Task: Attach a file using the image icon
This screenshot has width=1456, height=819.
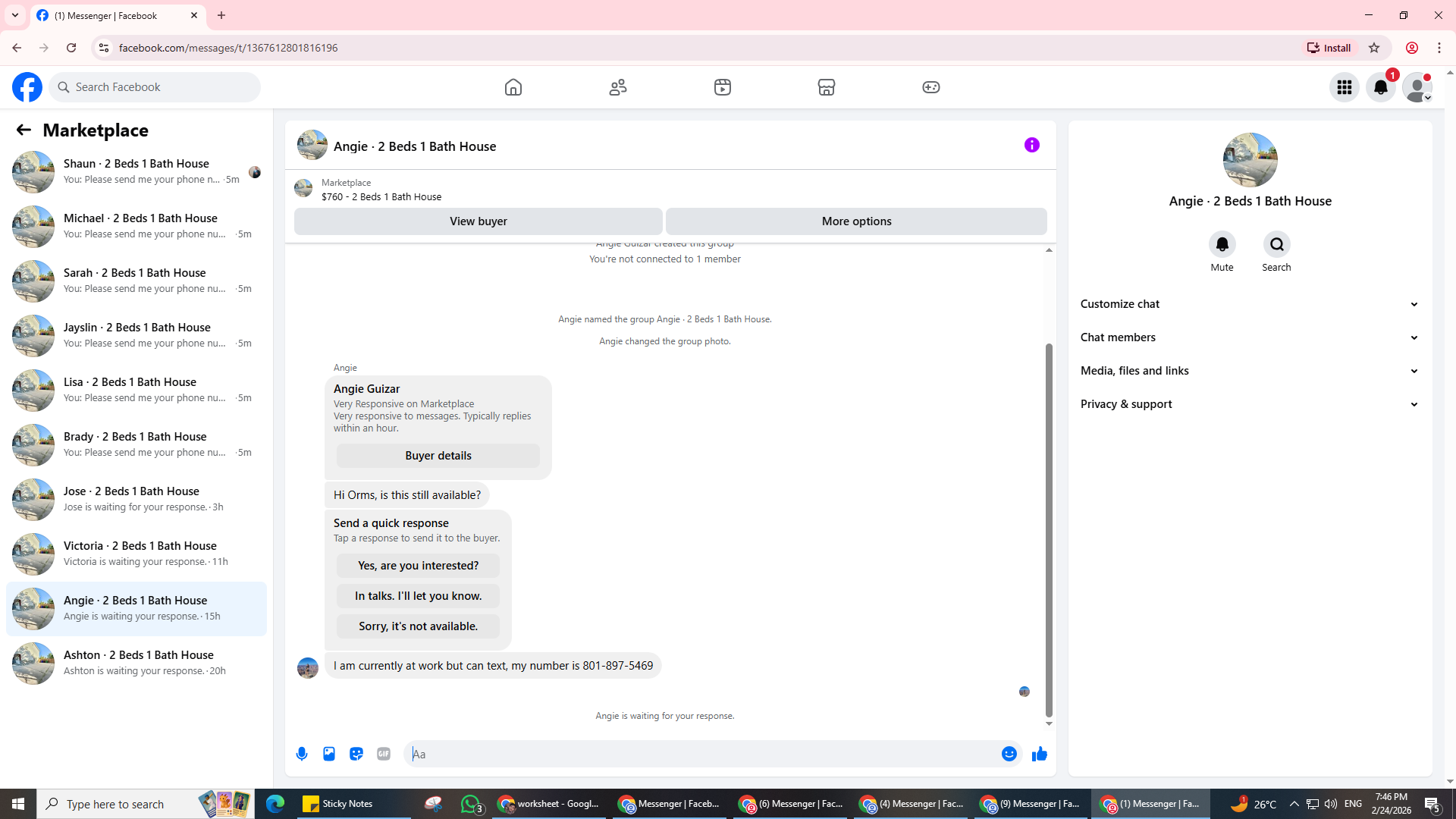Action: click(x=329, y=754)
